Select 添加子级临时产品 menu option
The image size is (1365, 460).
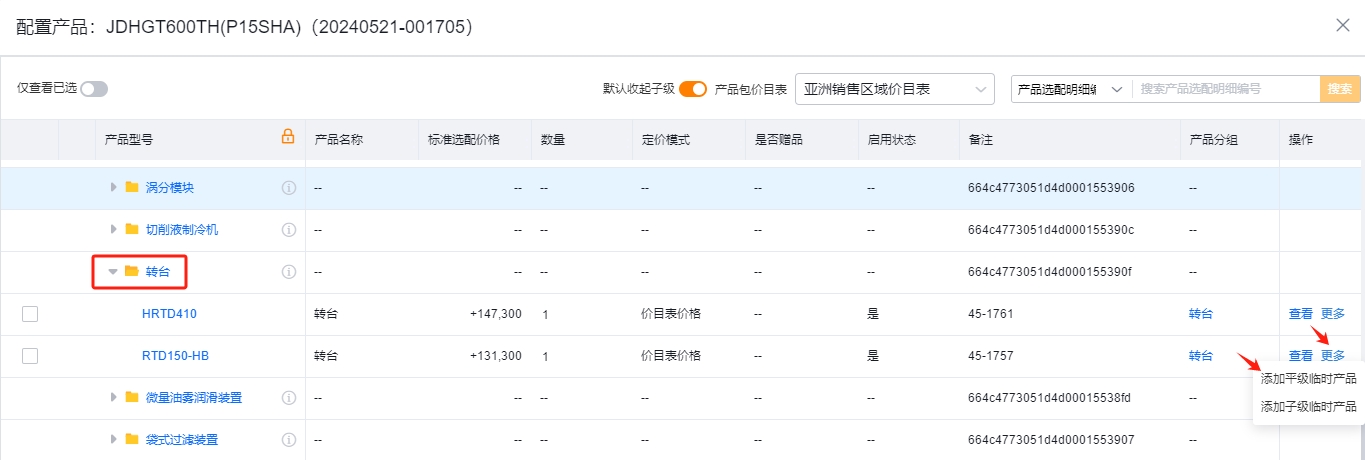(1308, 407)
